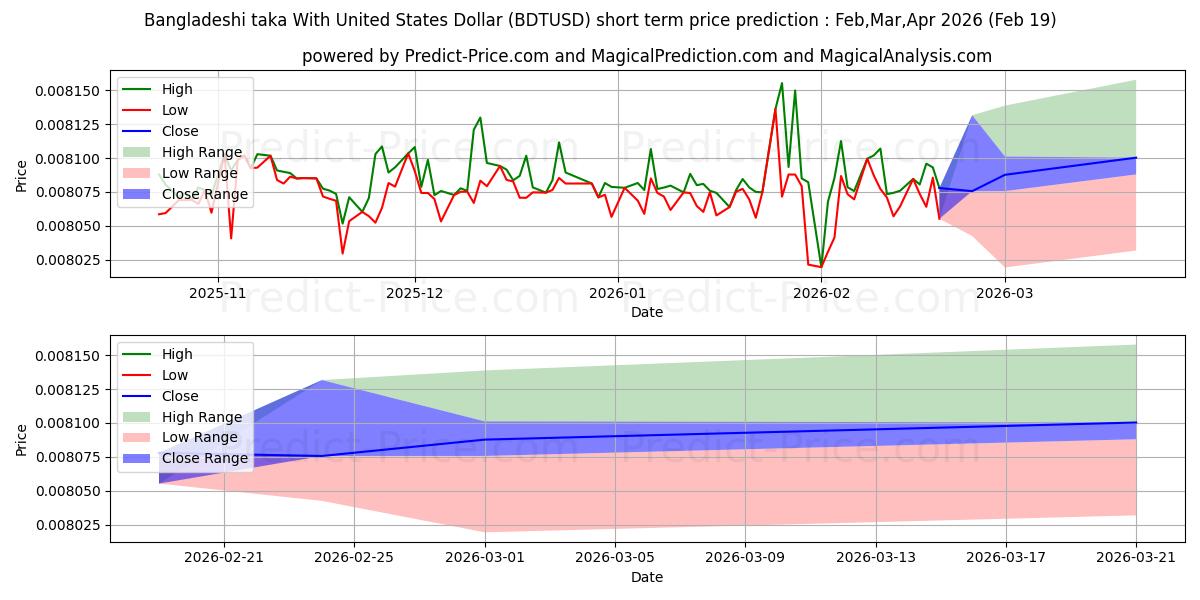The image size is (1200, 600).
Task: Click the red Low legend line in top chart
Action: click(x=138, y=110)
